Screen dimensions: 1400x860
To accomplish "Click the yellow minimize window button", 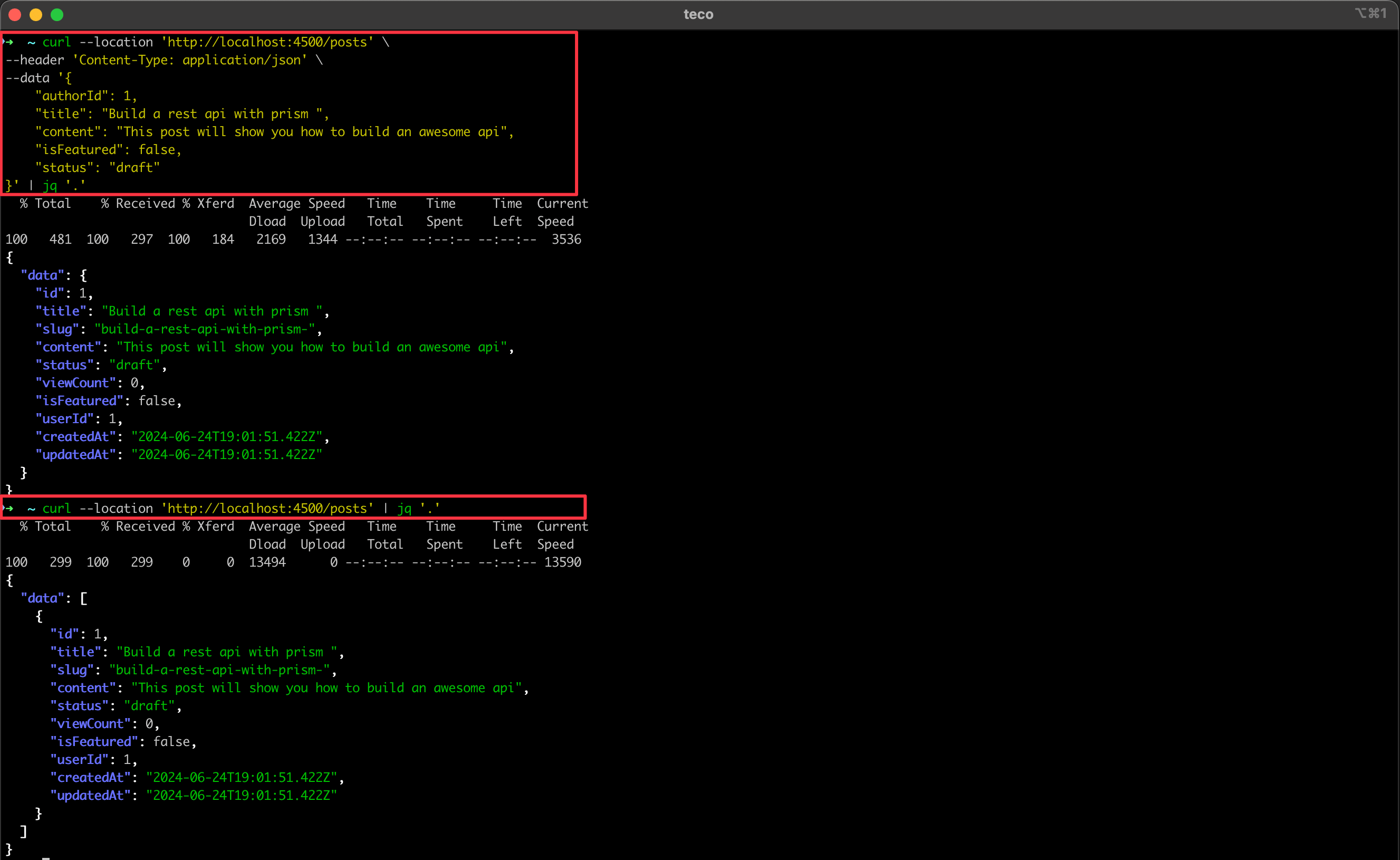I will (x=36, y=15).
